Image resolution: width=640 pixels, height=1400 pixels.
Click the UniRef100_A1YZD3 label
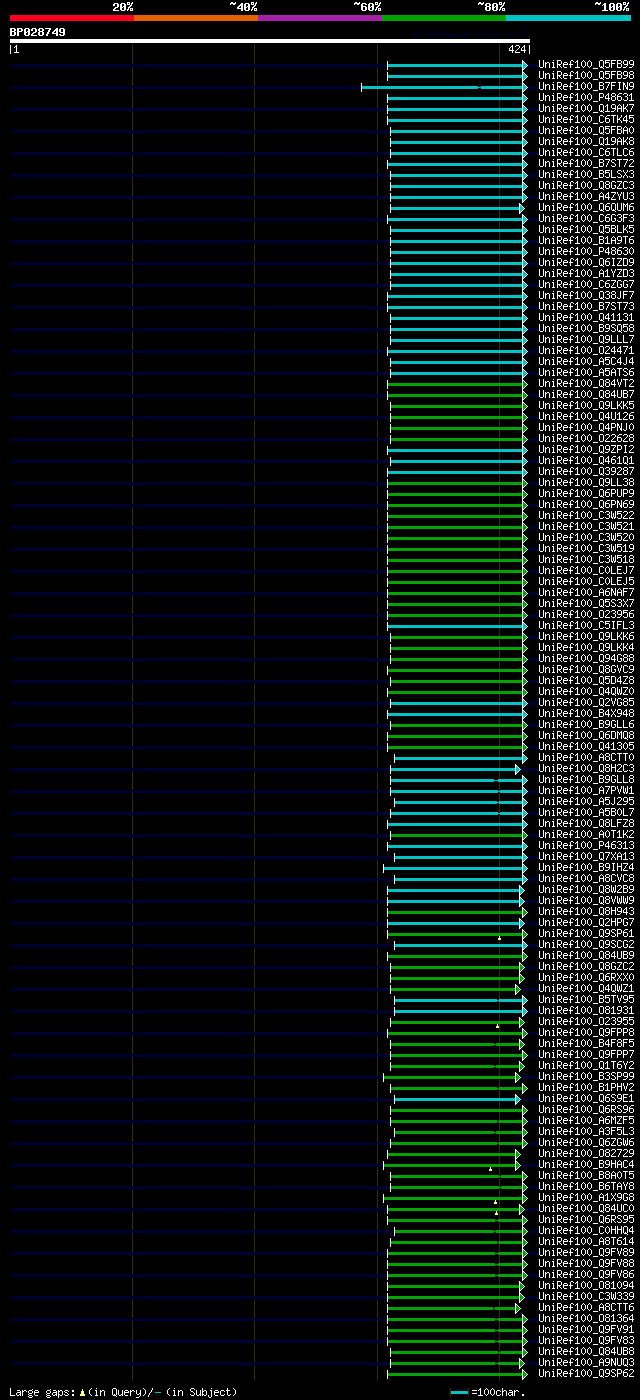tap(586, 273)
